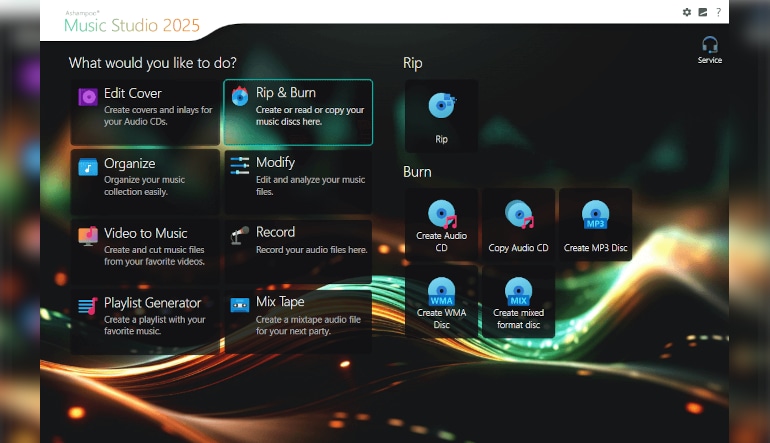Select Create WMA Disc icon
Image resolution: width=770 pixels, height=443 pixels.
click(441, 291)
